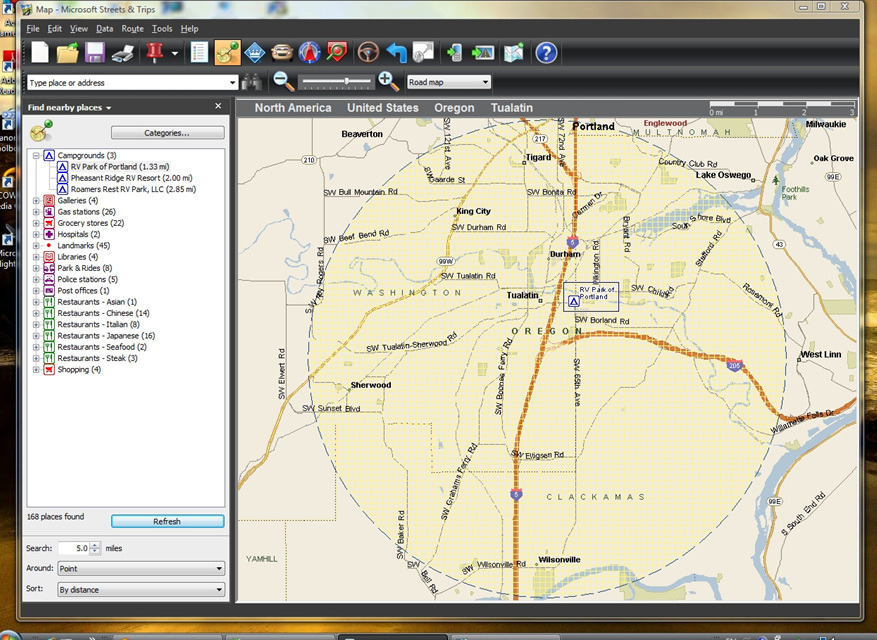
Task: Open the Route menu
Action: click(x=132, y=29)
